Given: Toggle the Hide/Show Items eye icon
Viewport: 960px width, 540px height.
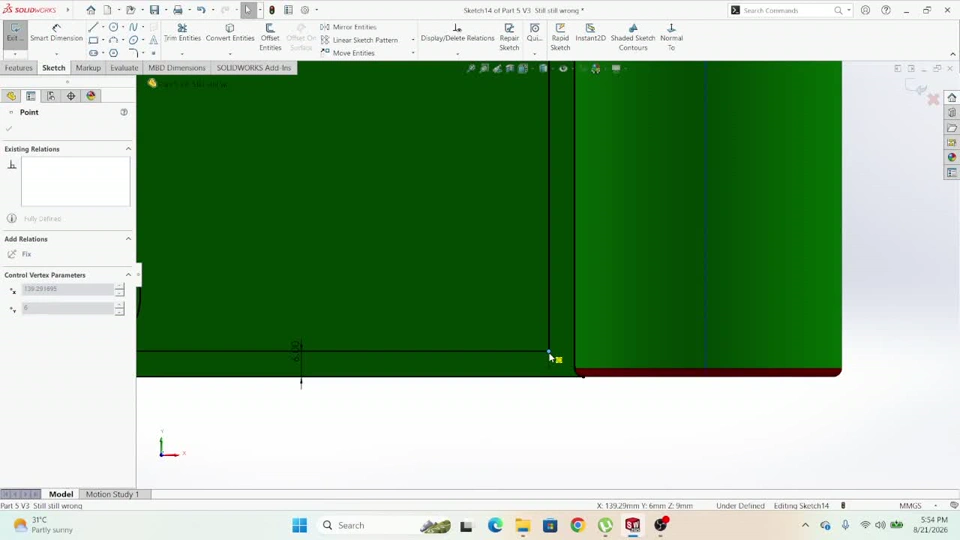Looking at the screenshot, I should click(563, 69).
